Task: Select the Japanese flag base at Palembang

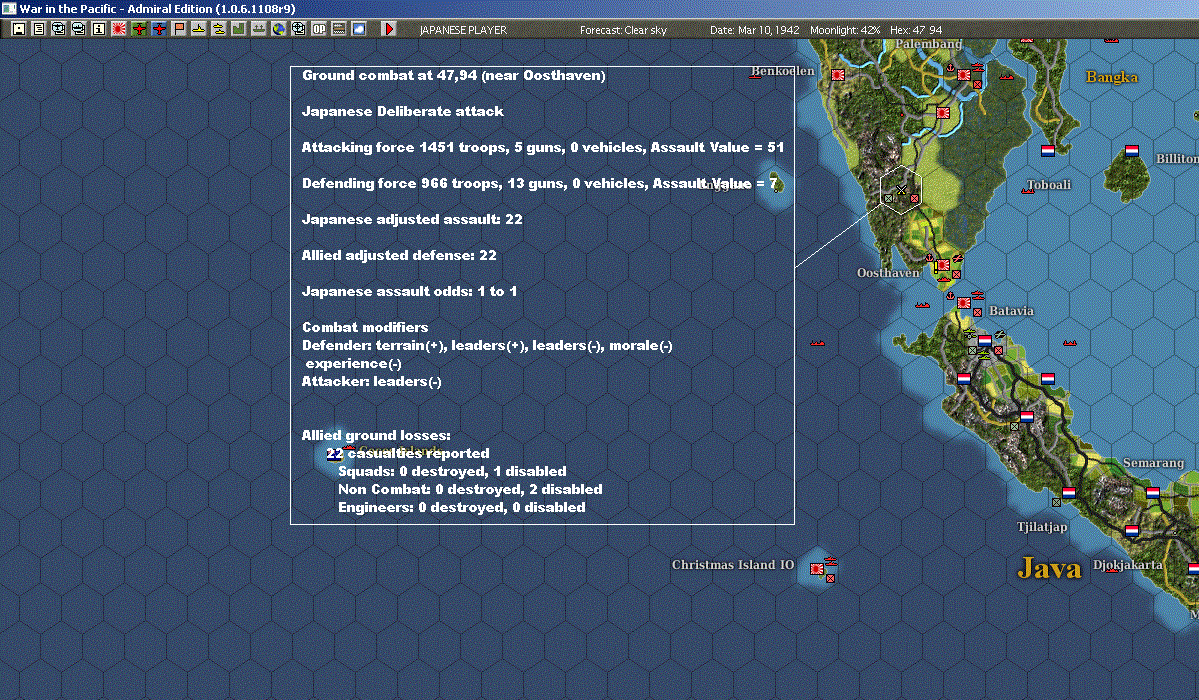Action: [x=964, y=75]
